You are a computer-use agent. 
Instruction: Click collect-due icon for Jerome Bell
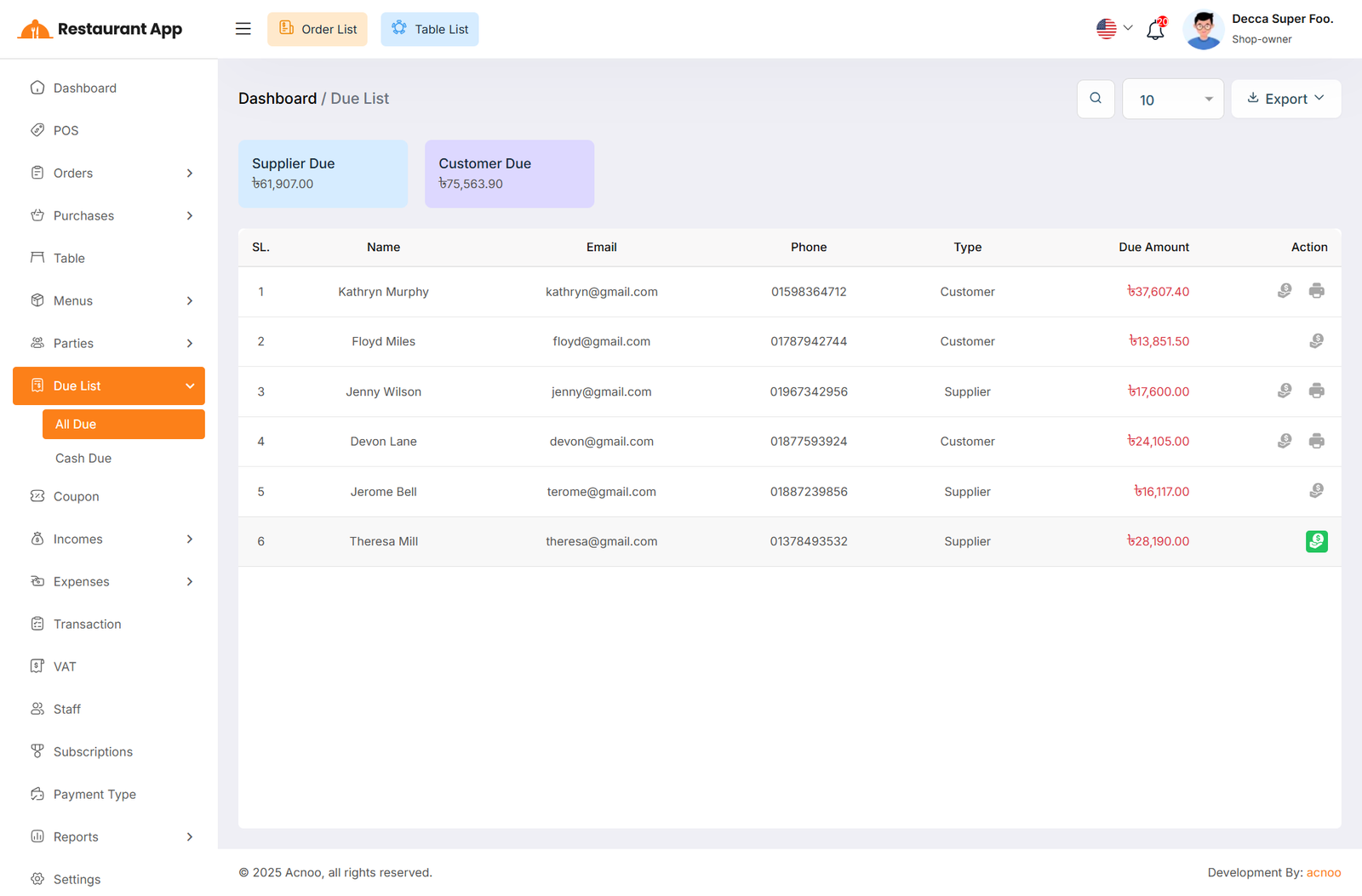point(1316,491)
